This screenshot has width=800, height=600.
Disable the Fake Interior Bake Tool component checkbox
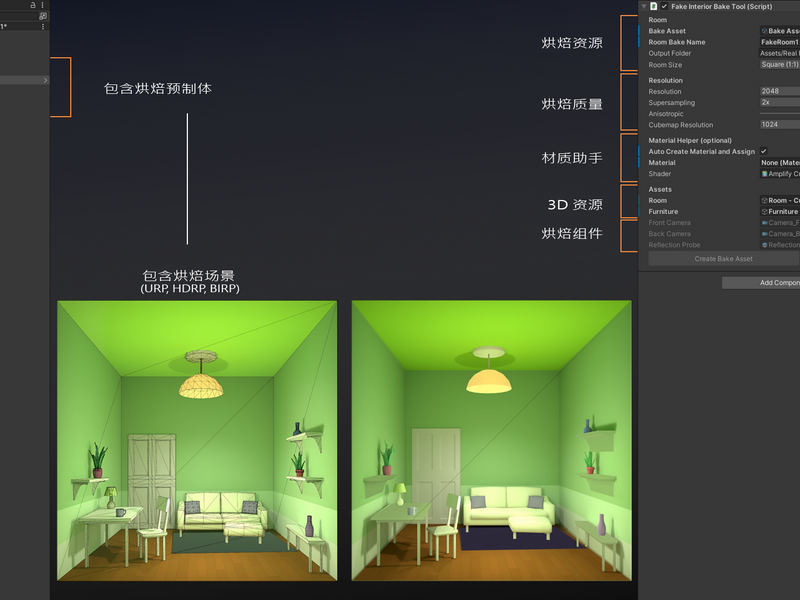[x=664, y=6]
